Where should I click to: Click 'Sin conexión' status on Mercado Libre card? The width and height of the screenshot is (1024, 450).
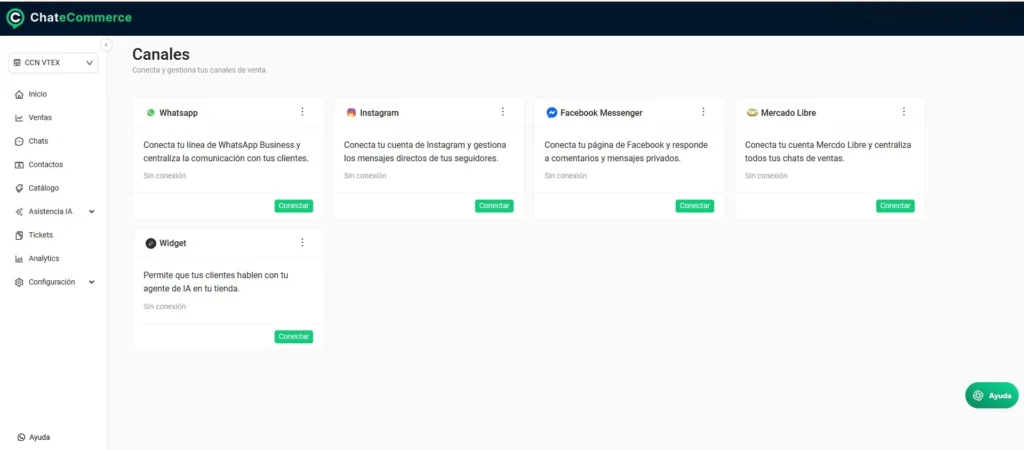coord(766,176)
